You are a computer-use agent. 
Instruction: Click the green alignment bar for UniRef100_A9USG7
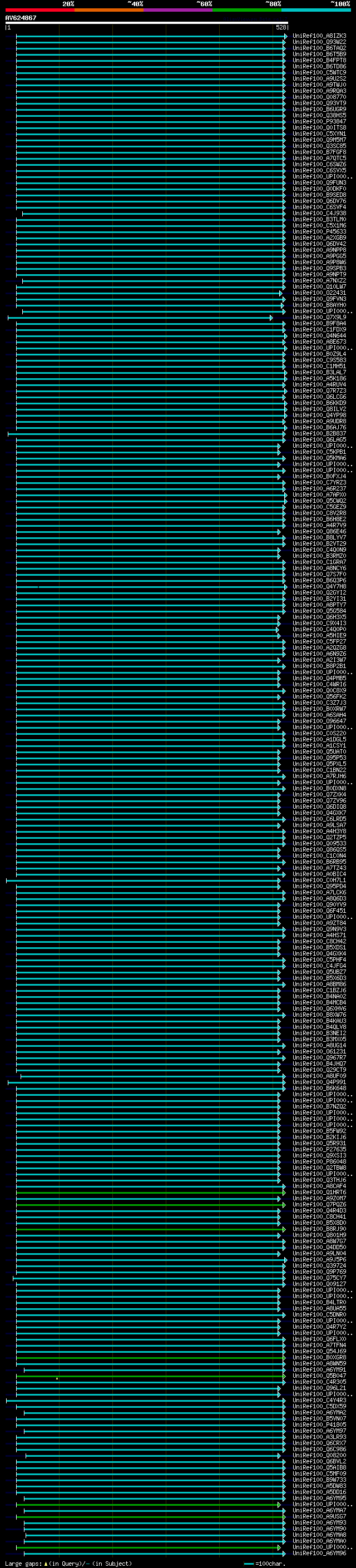(150, 1516)
